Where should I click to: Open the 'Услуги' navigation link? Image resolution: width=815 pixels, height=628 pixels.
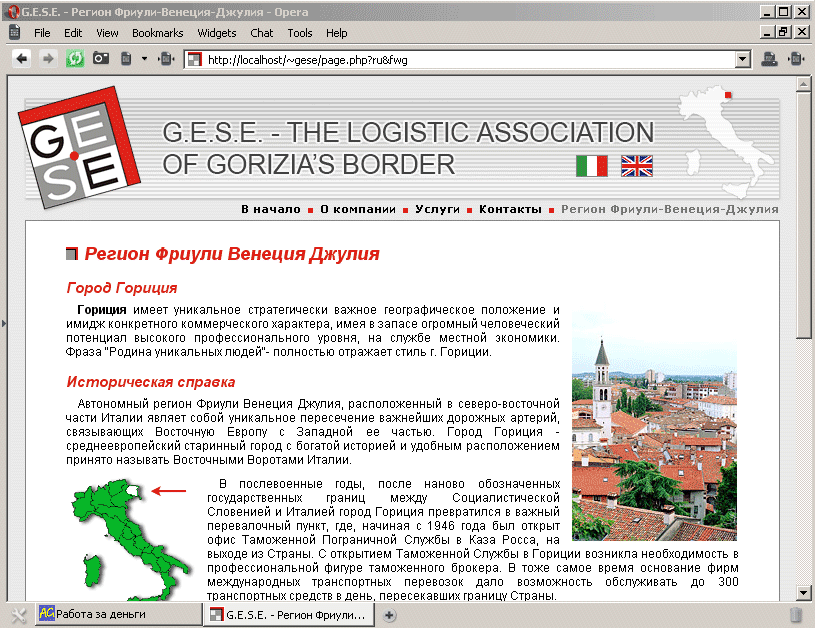point(437,210)
